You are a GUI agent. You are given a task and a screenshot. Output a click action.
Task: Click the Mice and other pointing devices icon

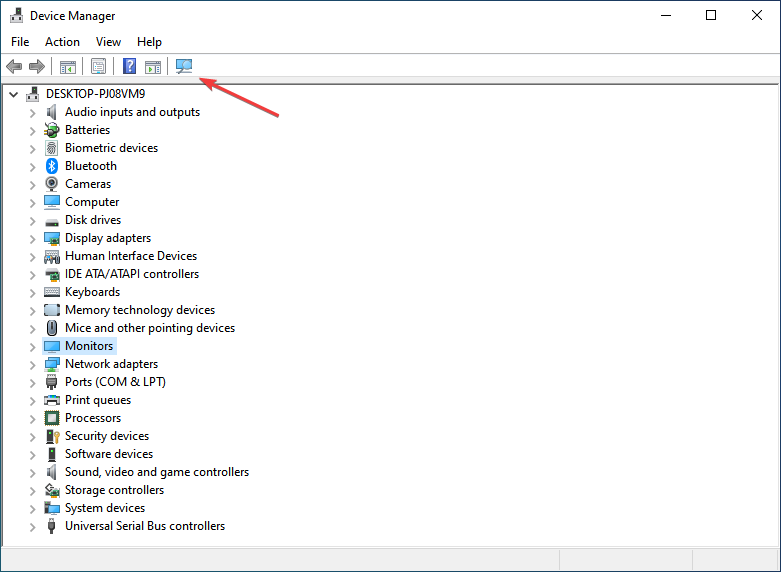point(52,328)
